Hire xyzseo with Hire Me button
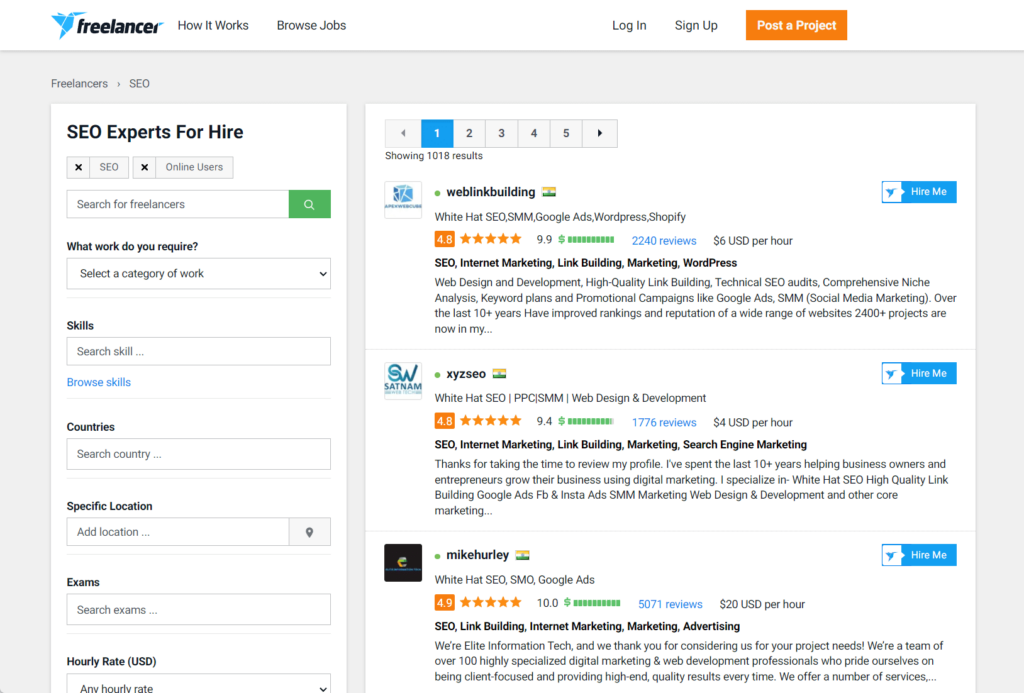The image size is (1024, 693). coord(919,374)
